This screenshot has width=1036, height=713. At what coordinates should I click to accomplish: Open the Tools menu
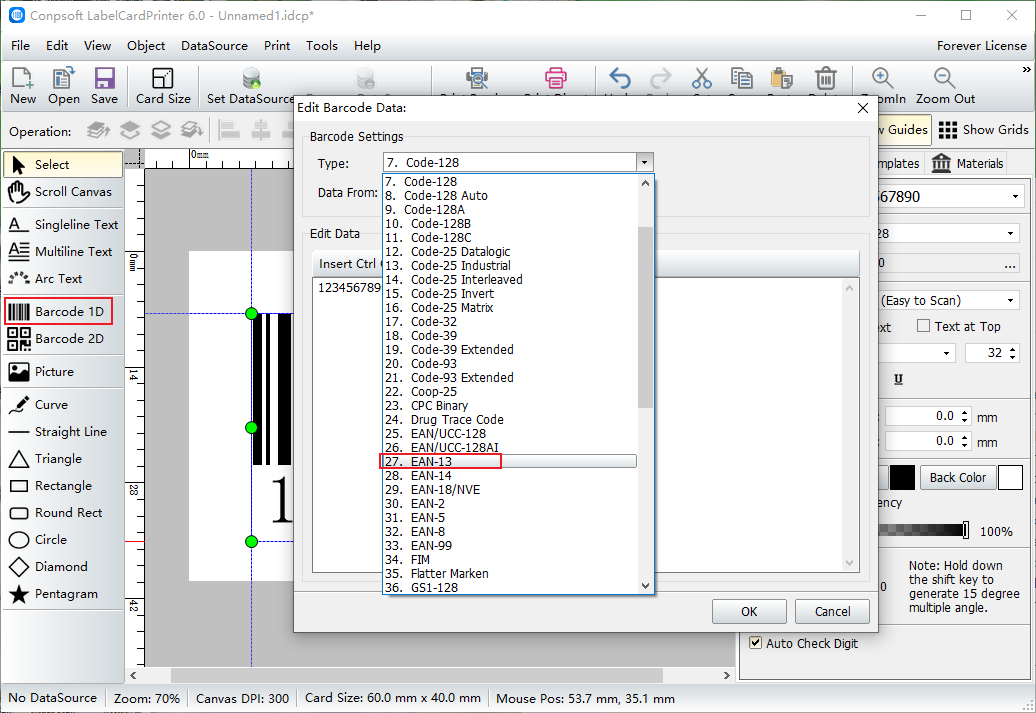click(x=322, y=46)
